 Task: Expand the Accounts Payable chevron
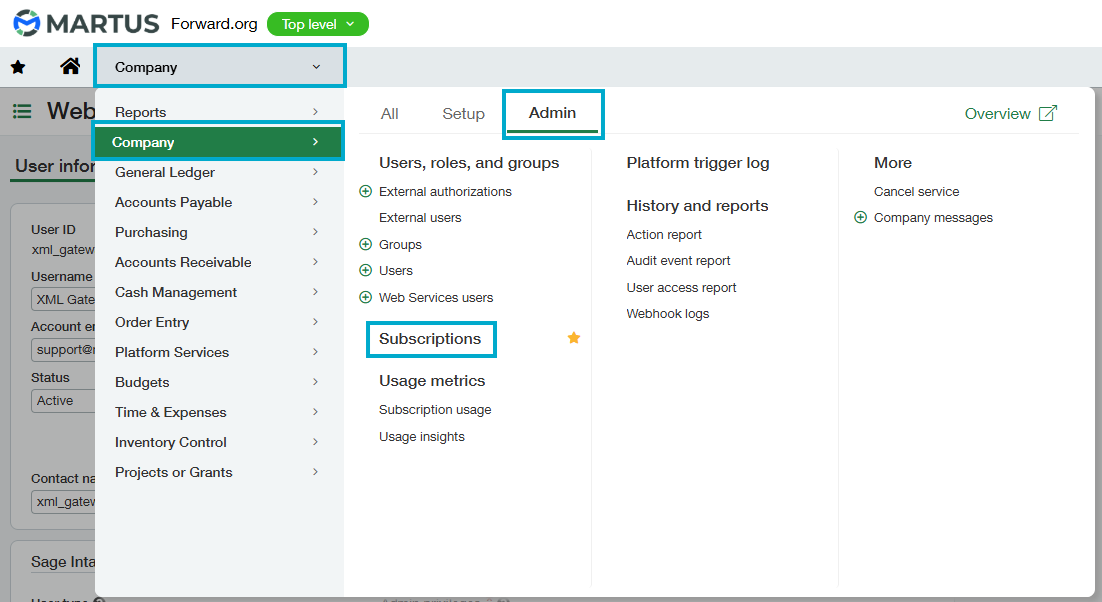(316, 202)
